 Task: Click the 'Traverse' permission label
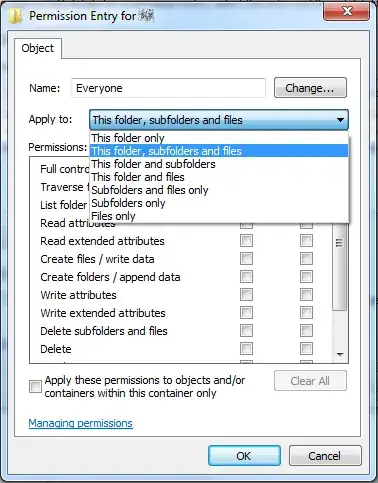[64, 187]
